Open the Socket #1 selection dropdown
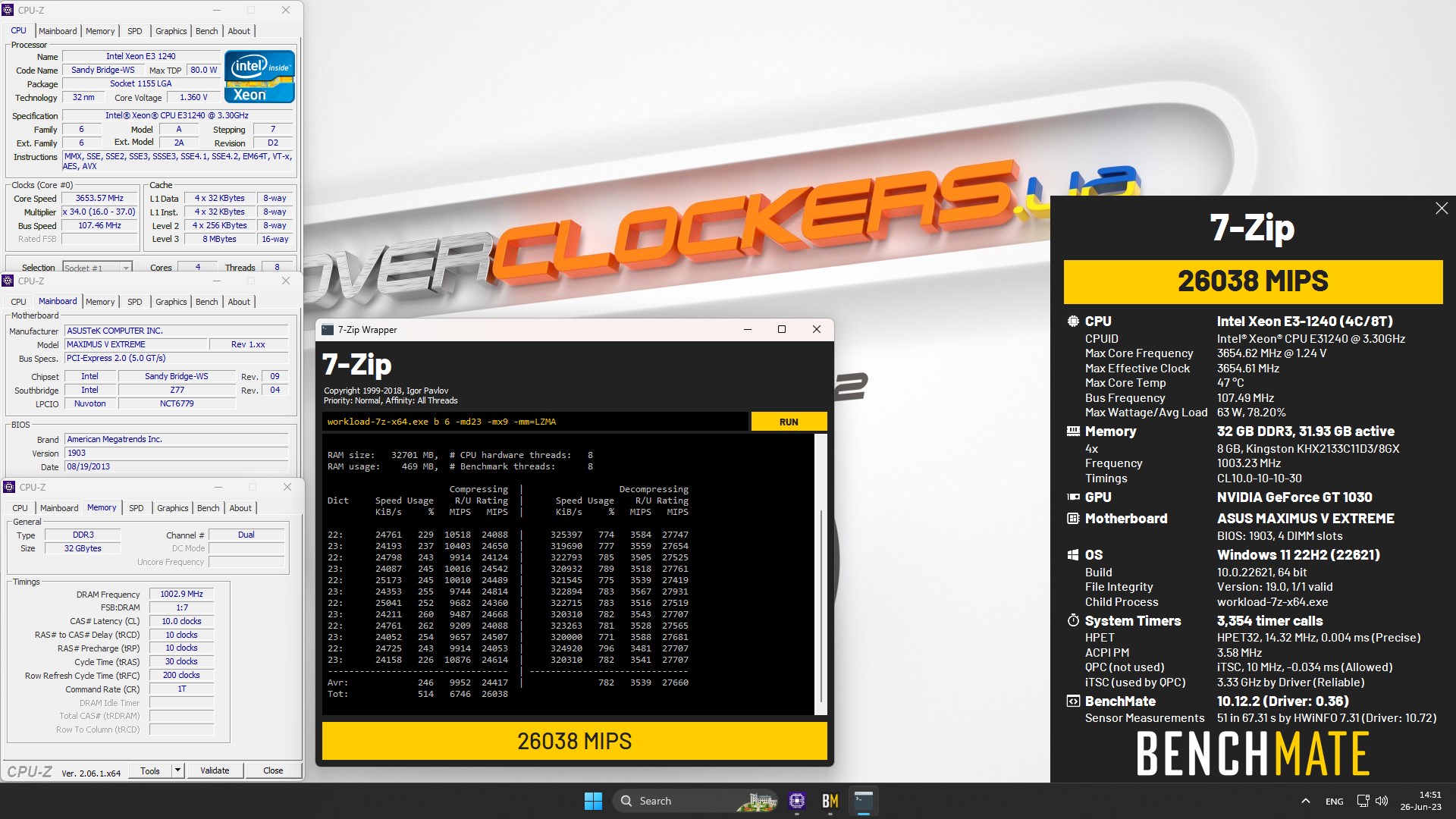1456x819 pixels. click(97, 268)
